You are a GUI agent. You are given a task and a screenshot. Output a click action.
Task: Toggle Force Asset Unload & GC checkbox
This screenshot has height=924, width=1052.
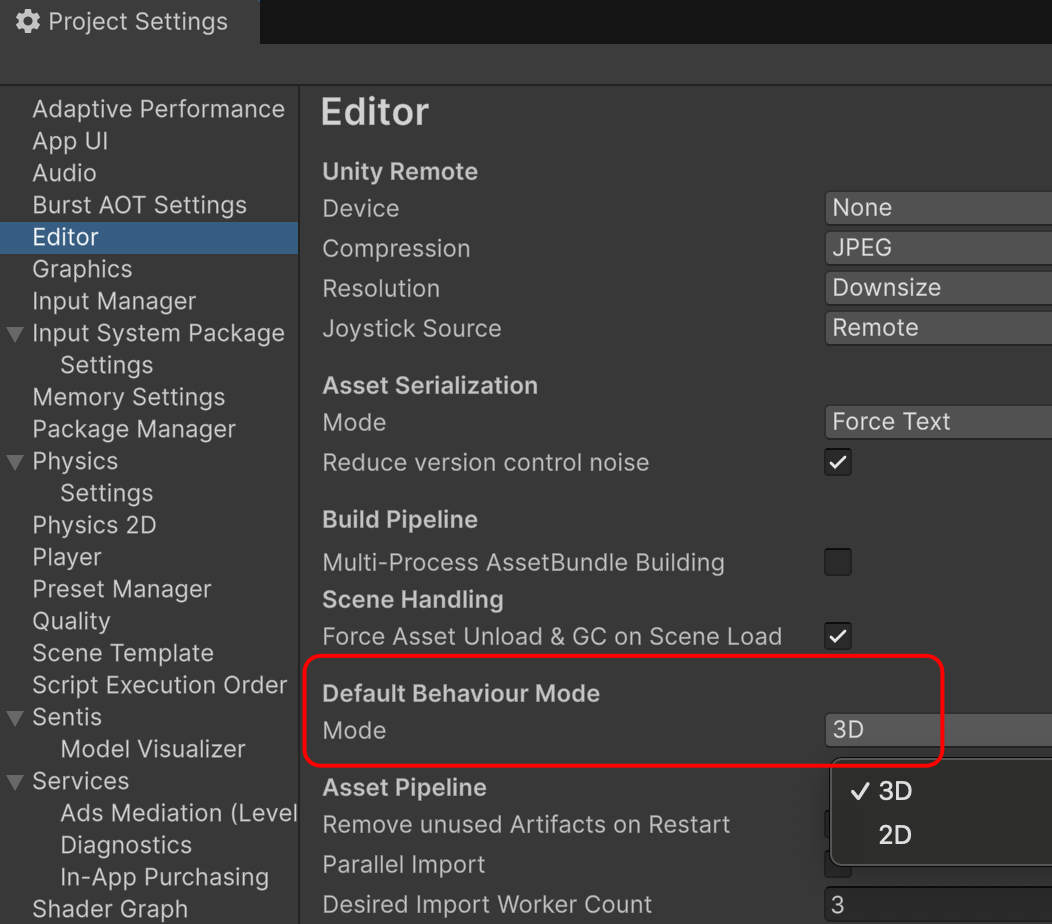coord(838,636)
